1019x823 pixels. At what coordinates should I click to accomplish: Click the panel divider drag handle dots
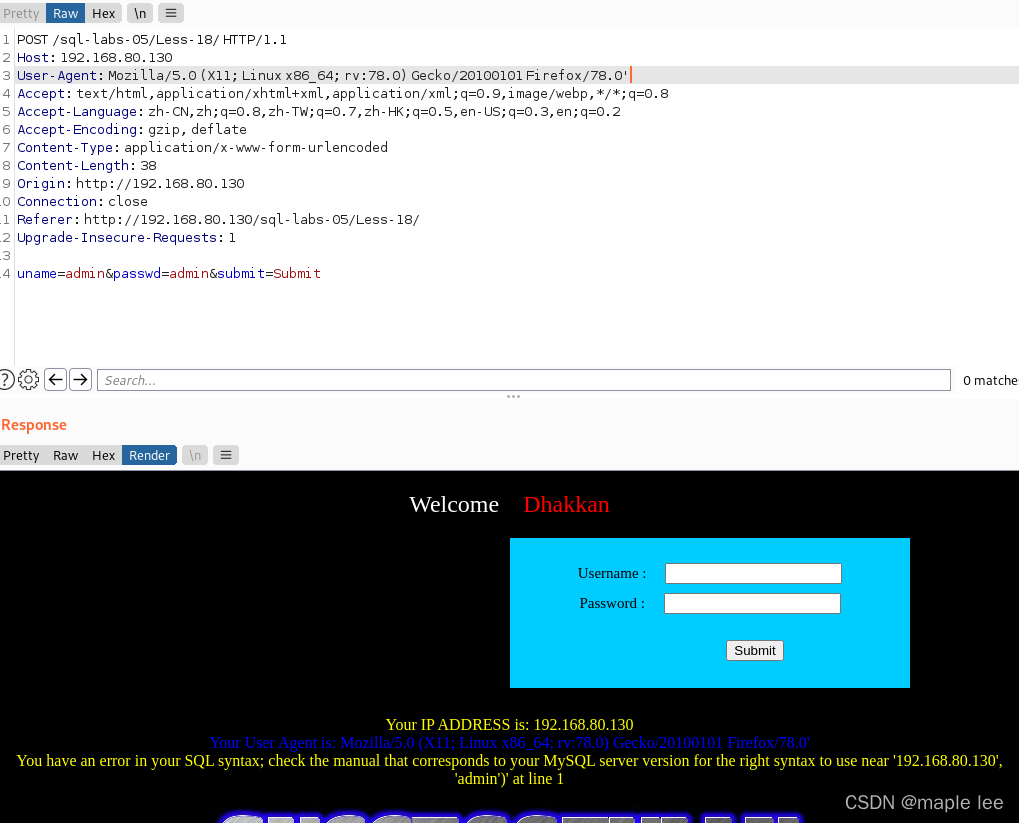513,396
